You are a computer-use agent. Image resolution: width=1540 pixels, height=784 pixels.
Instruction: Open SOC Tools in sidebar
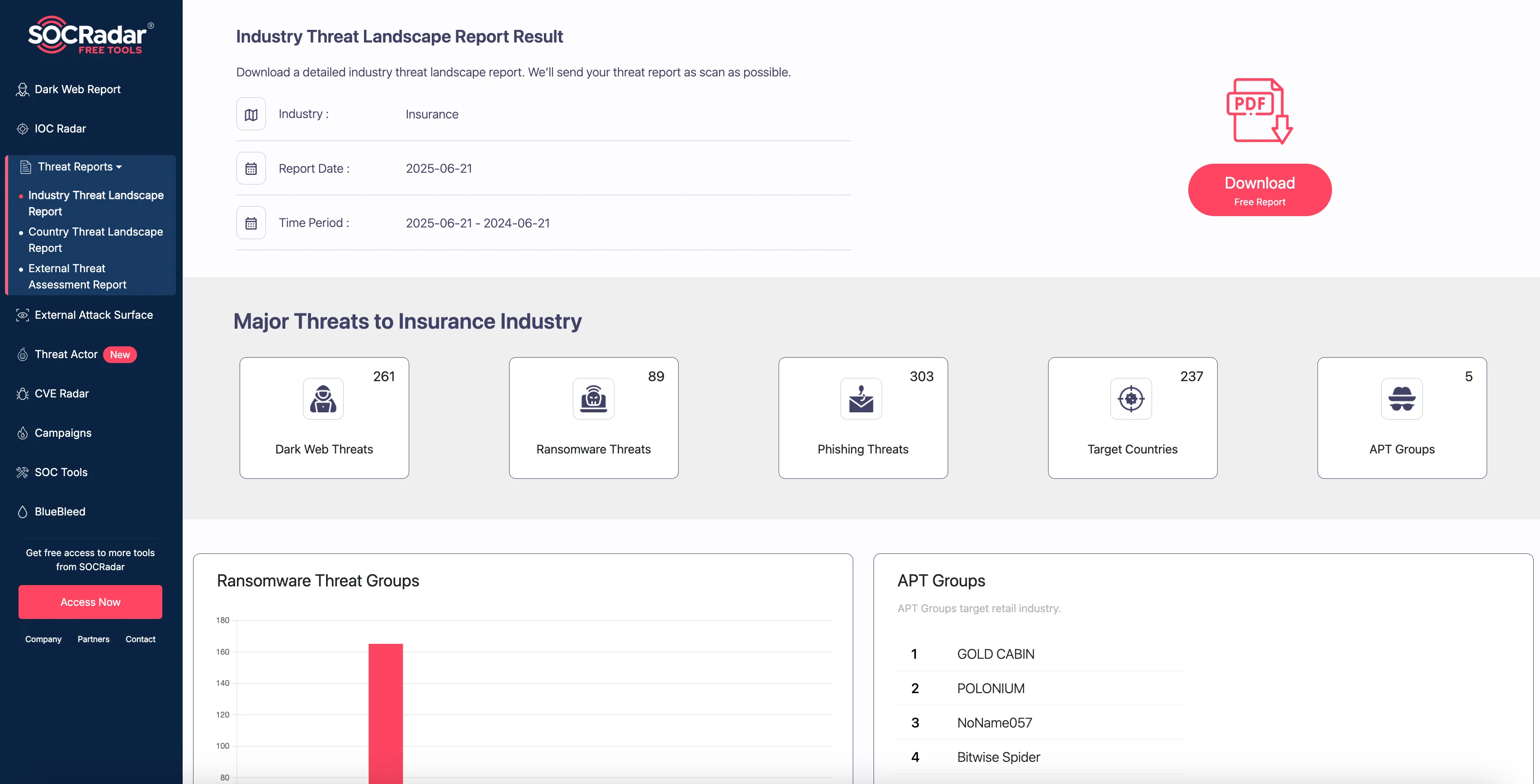click(x=61, y=472)
